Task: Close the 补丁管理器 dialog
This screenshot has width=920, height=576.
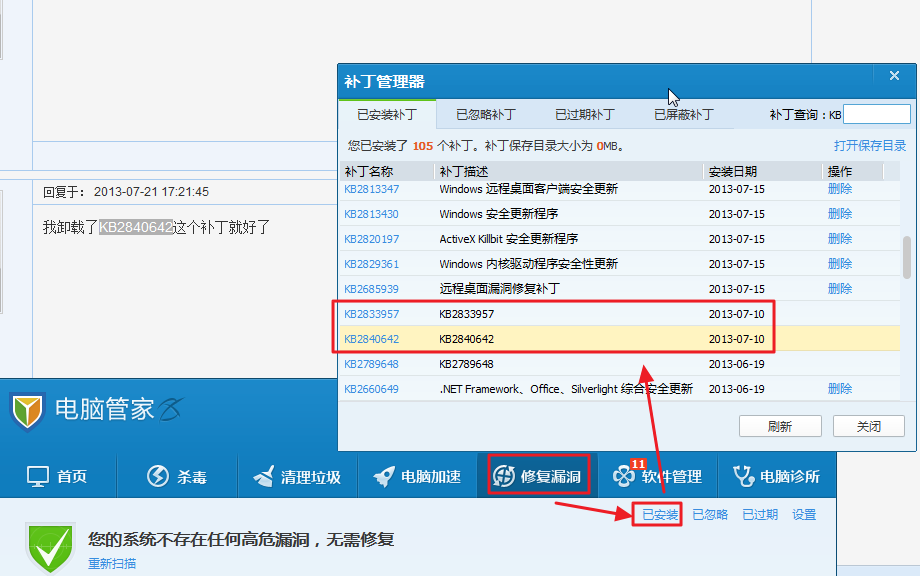Action: pos(894,76)
